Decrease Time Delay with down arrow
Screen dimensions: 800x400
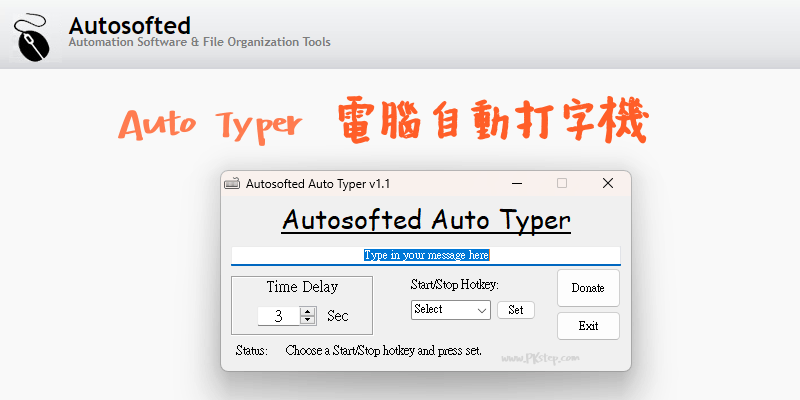307,320
